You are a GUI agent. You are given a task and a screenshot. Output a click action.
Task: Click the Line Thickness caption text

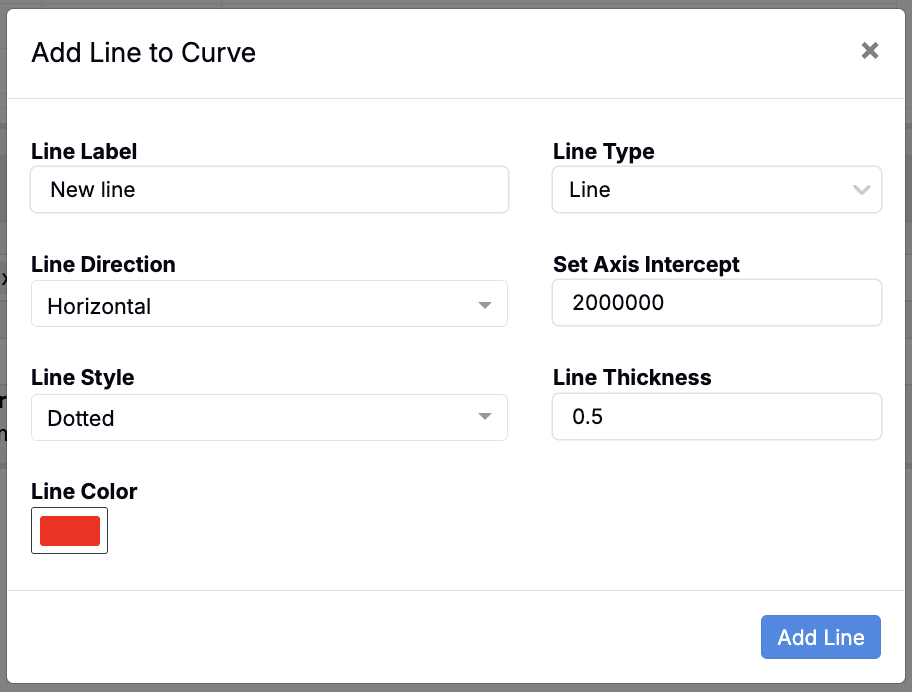point(632,378)
